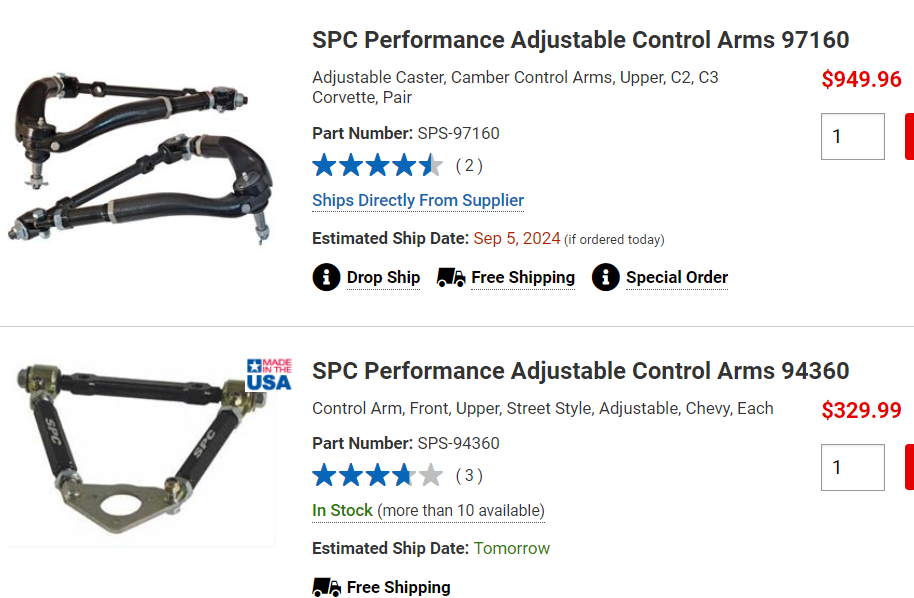Open the SPC Performance Control Arms 94360 product page
Screen dimensions: 914x598
[580, 370]
